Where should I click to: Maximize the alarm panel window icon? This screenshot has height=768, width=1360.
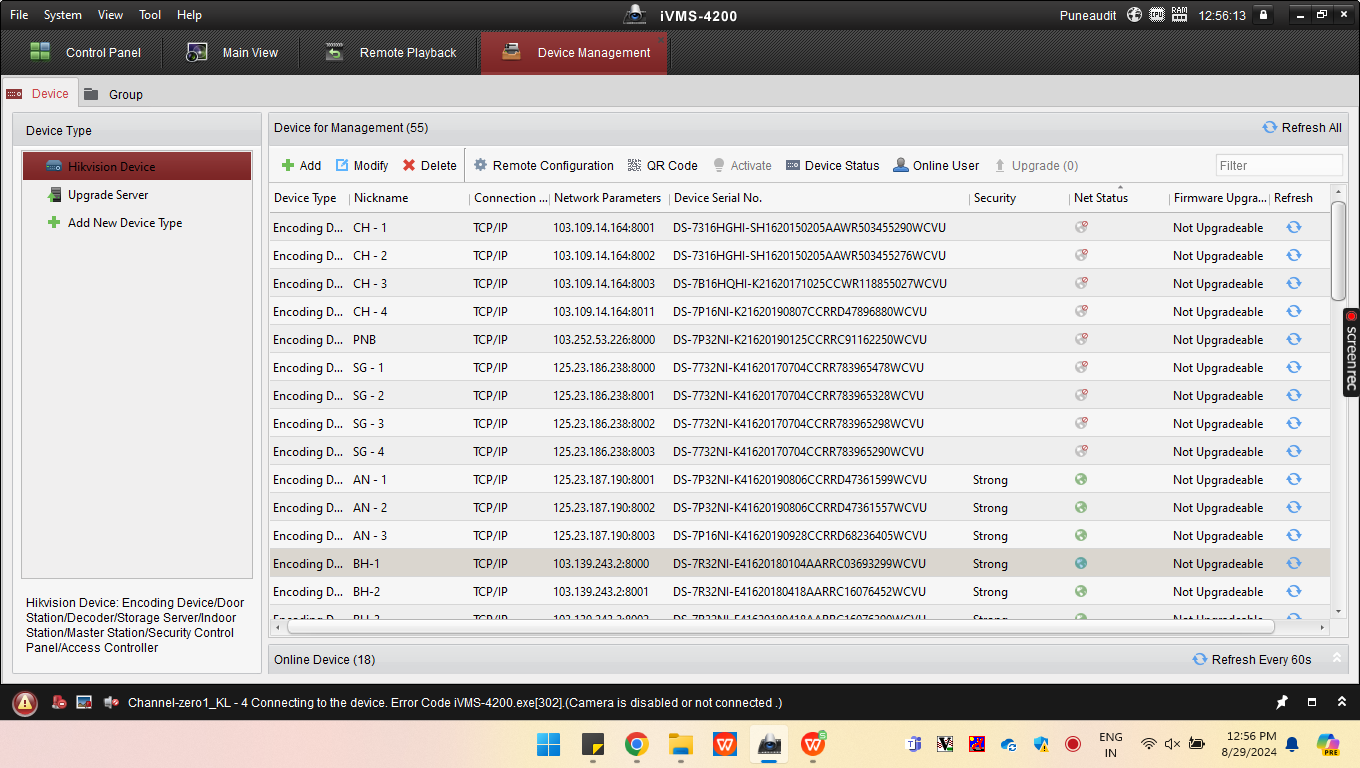(1312, 702)
